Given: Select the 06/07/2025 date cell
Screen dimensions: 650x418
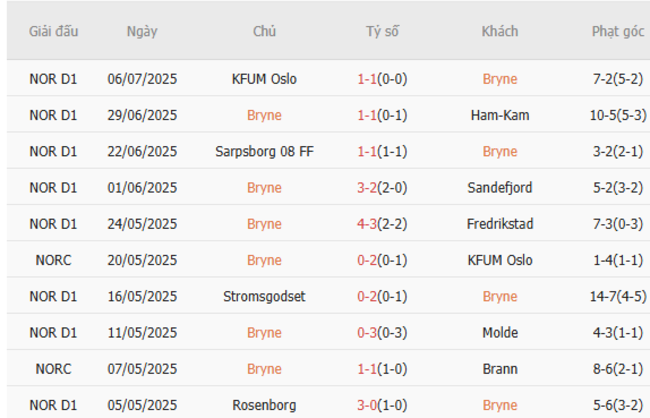Looking at the screenshot, I should tap(142, 79).
